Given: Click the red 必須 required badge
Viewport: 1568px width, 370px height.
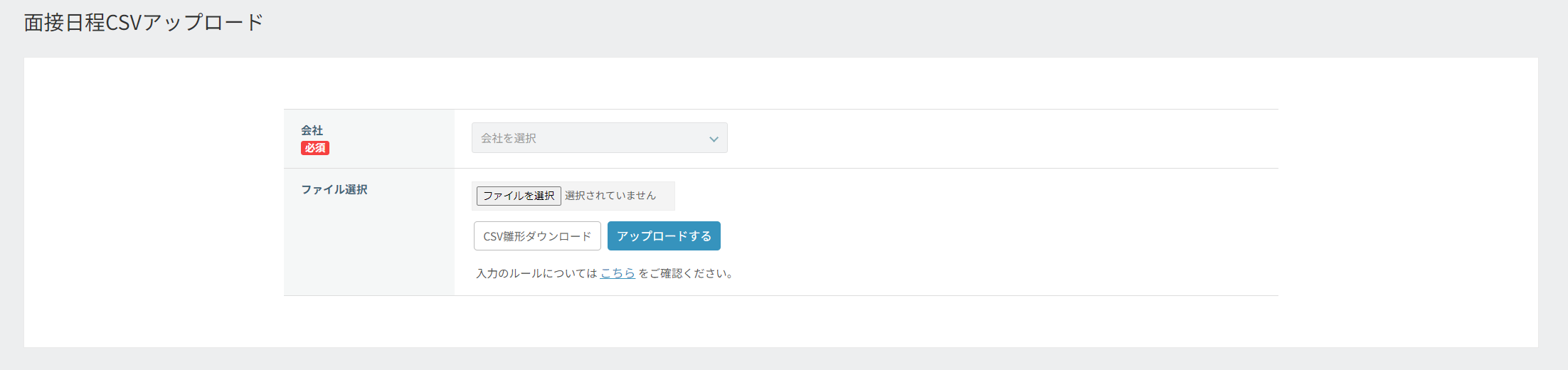Looking at the screenshot, I should pos(314,148).
